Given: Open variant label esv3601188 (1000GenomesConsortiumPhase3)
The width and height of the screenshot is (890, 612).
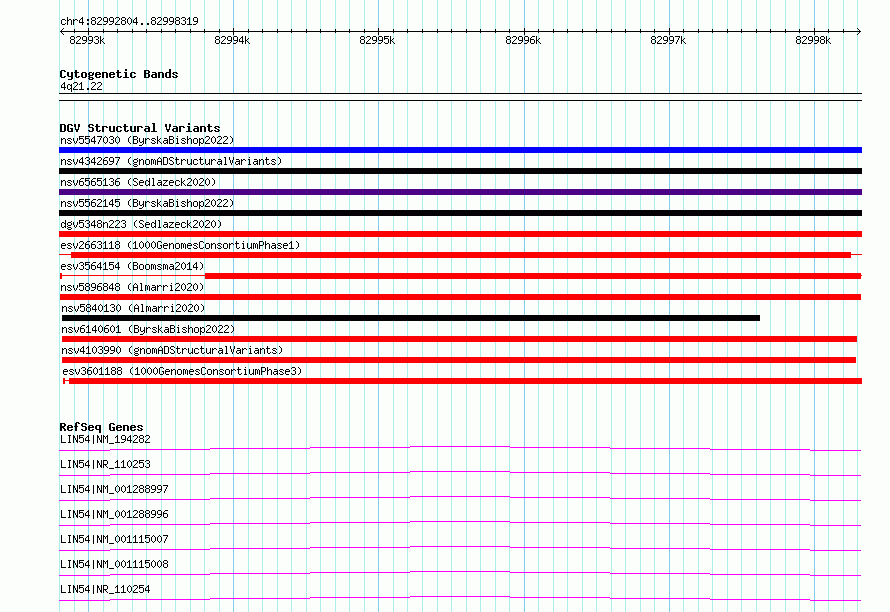Looking at the screenshot, I should pyautogui.click(x=182, y=371).
